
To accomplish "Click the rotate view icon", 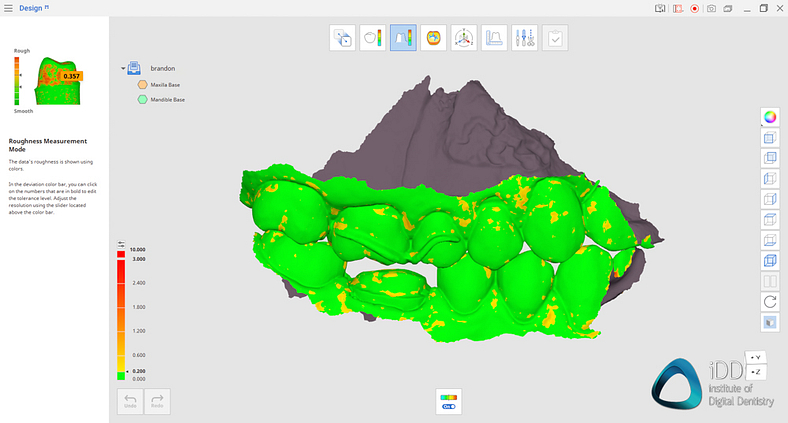I will point(769,301).
